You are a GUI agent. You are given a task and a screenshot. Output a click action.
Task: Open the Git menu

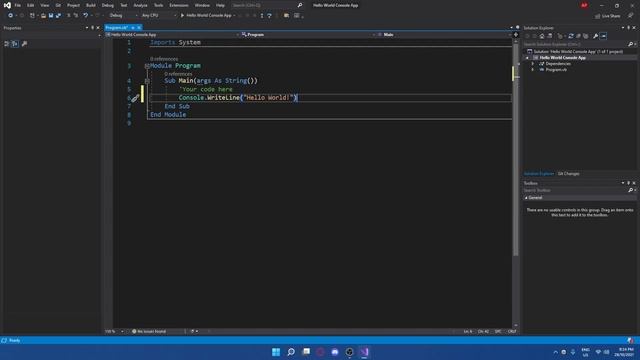(58, 5)
